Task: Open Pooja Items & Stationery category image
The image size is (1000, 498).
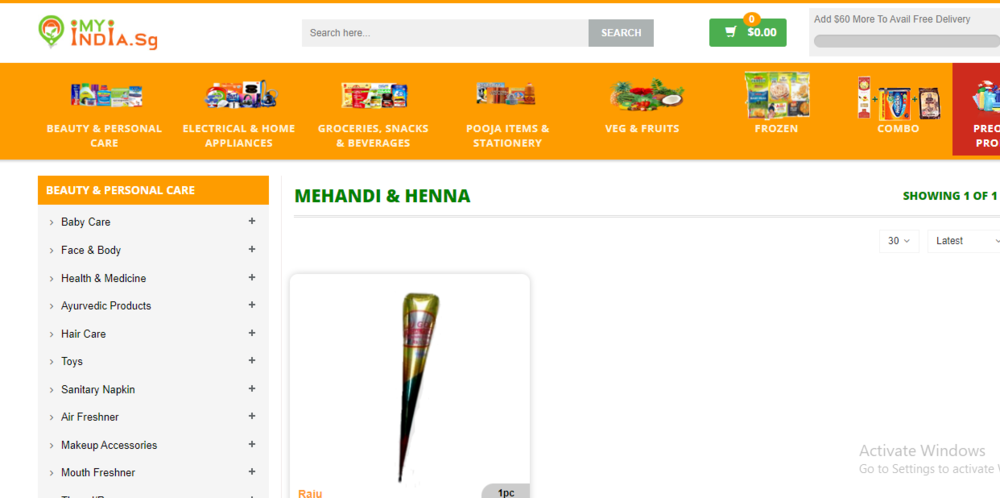Action: pos(506,94)
